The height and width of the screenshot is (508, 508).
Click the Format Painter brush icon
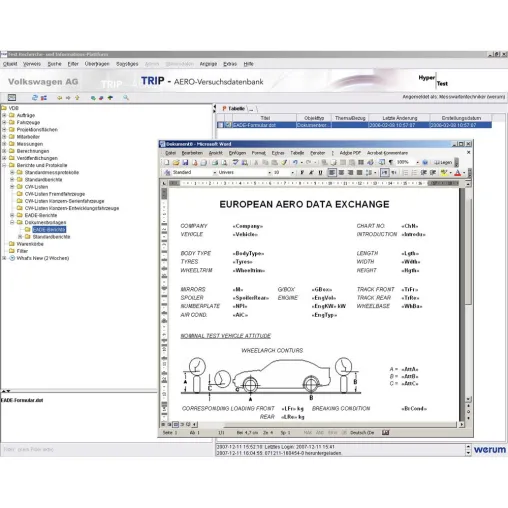pyautogui.click(x=284, y=162)
